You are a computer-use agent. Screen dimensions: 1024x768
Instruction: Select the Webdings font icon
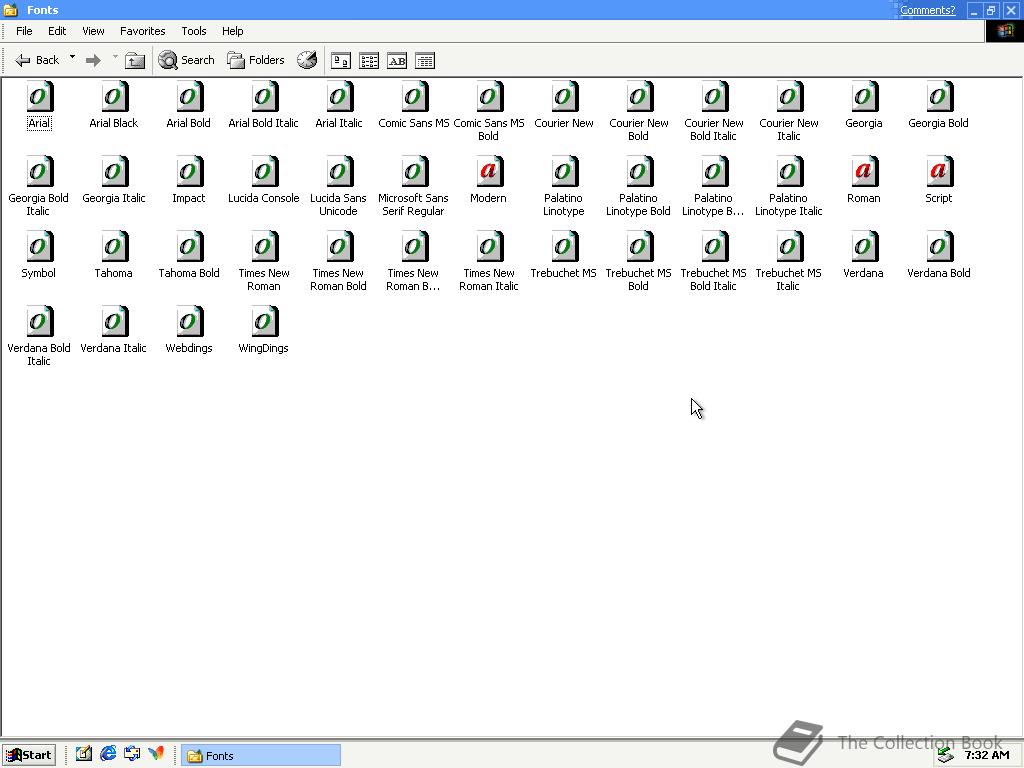[189, 322]
